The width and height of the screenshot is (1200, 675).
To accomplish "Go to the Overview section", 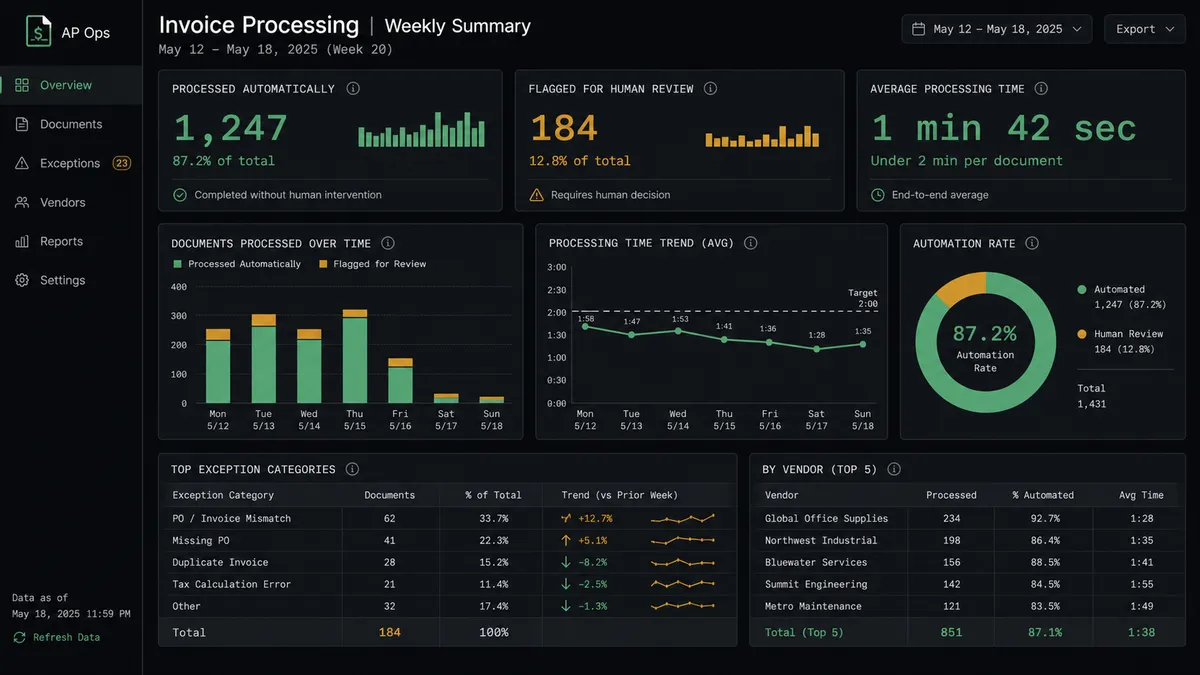I will 71,85.
